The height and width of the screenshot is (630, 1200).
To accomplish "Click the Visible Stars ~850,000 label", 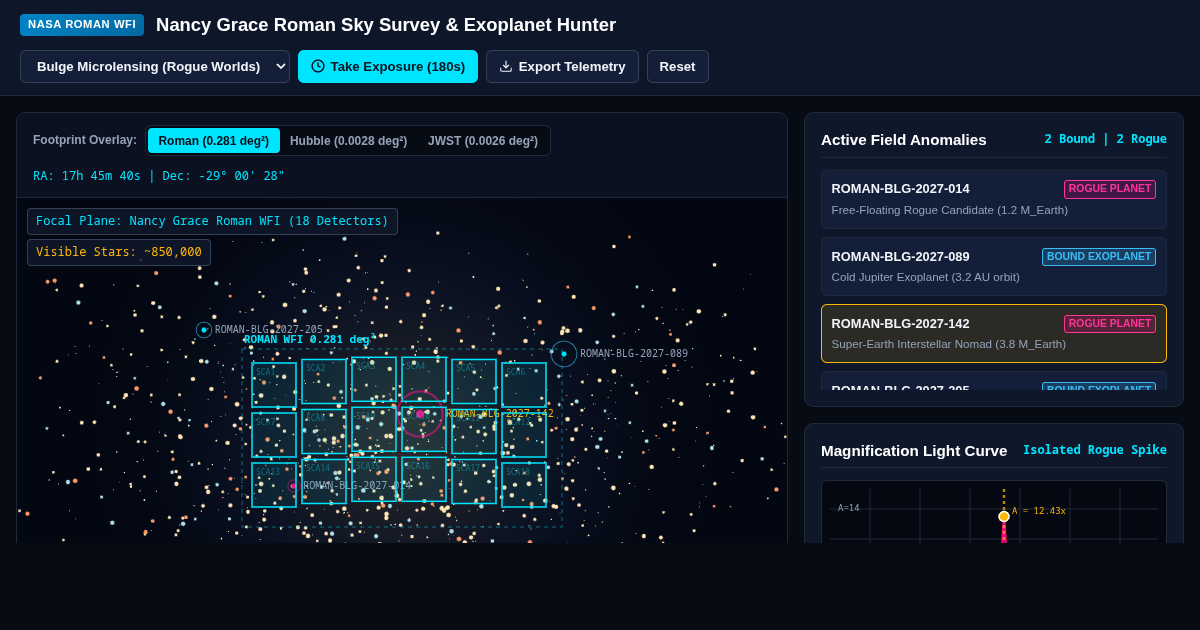I will tap(119, 252).
